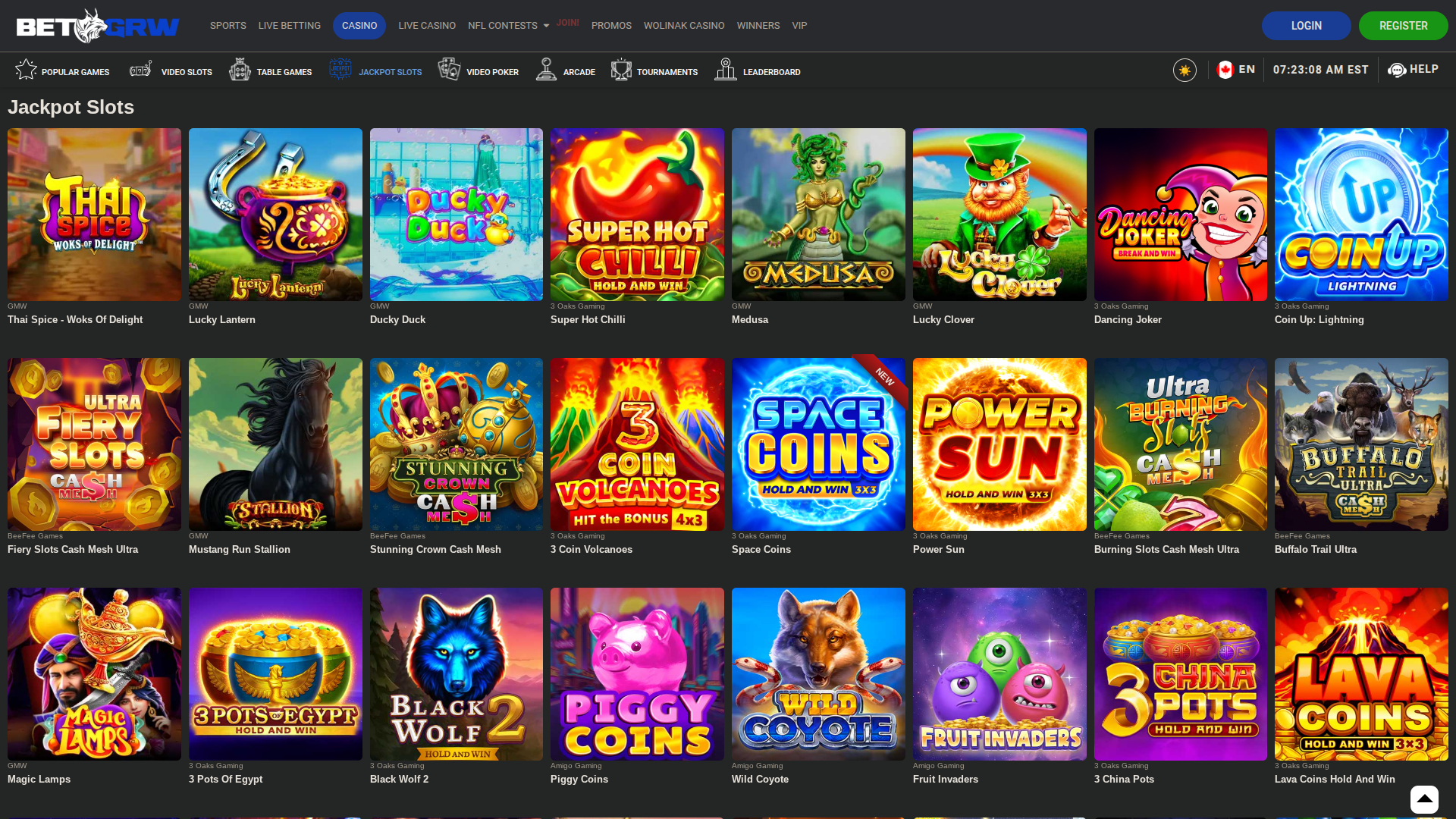Open the Space Coins game thumbnail
The height and width of the screenshot is (819, 1456).
pyautogui.click(x=817, y=444)
